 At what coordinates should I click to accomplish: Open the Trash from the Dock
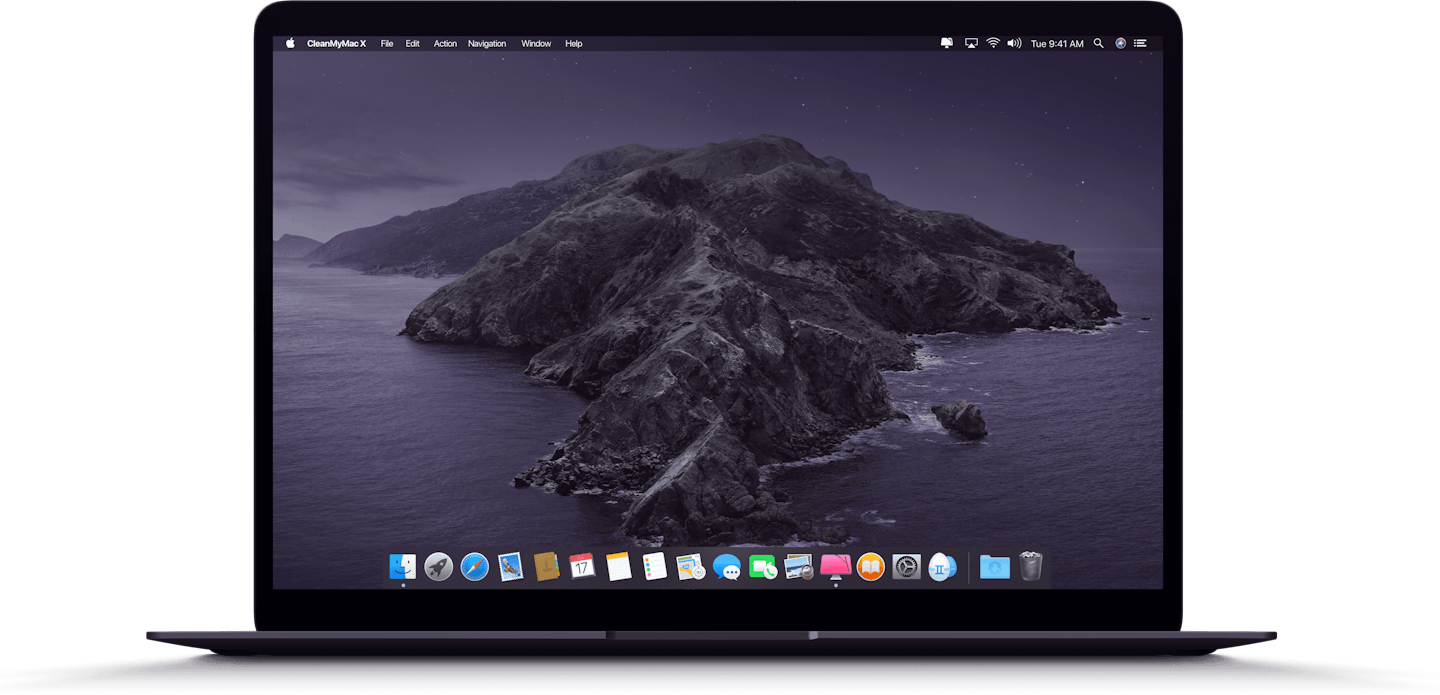[1031, 566]
